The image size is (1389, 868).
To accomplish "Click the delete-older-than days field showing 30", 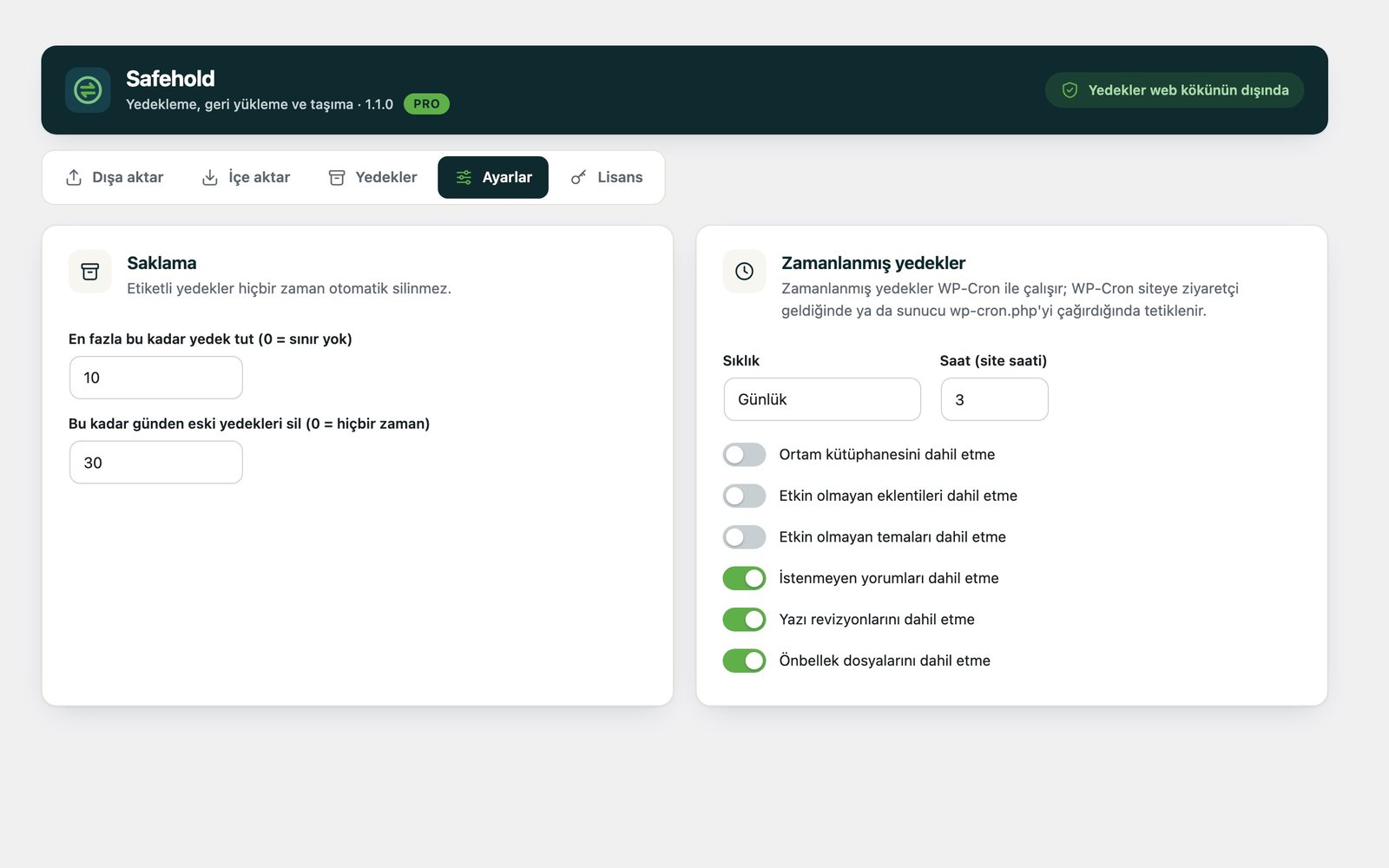I will pos(156,463).
